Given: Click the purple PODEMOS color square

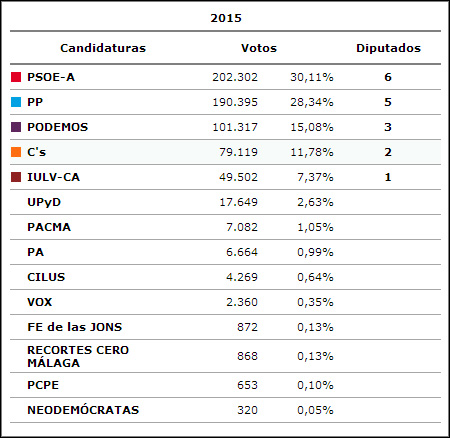Looking at the screenshot, I should click(16, 127).
